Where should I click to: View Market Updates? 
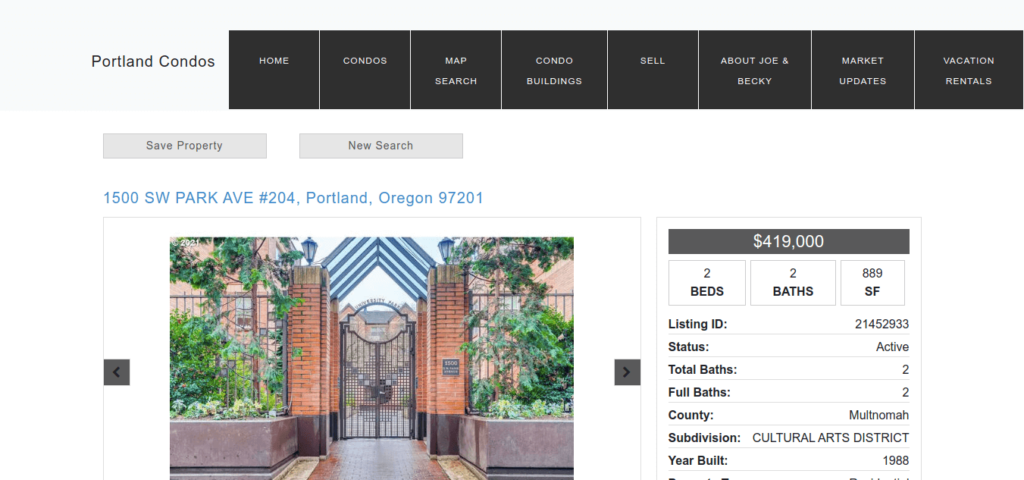863,70
